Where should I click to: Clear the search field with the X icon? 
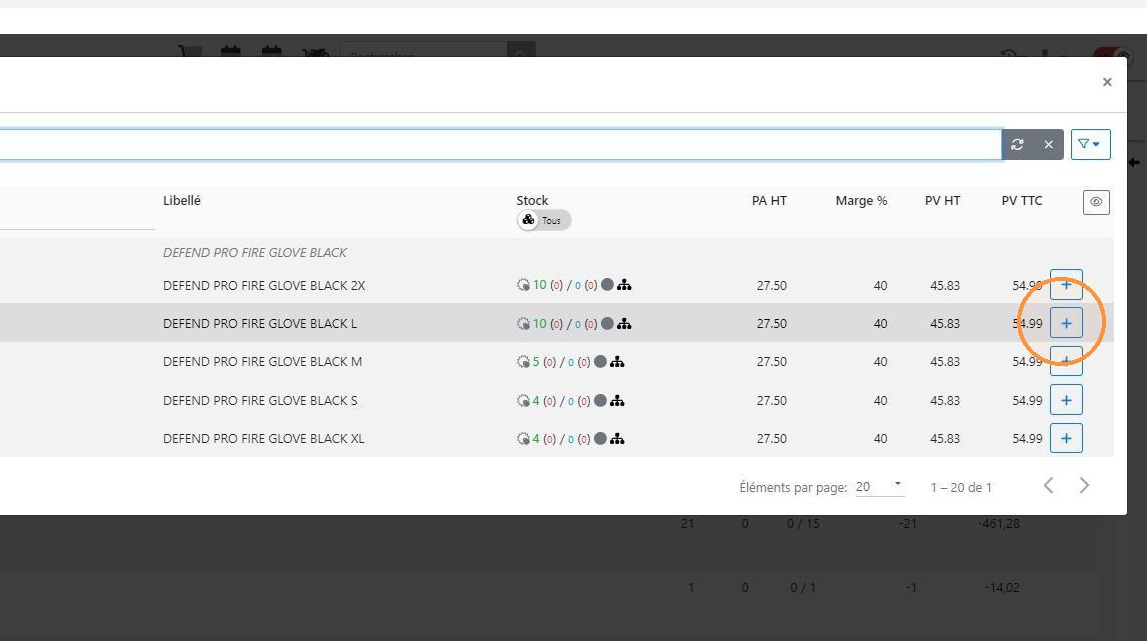1048,144
